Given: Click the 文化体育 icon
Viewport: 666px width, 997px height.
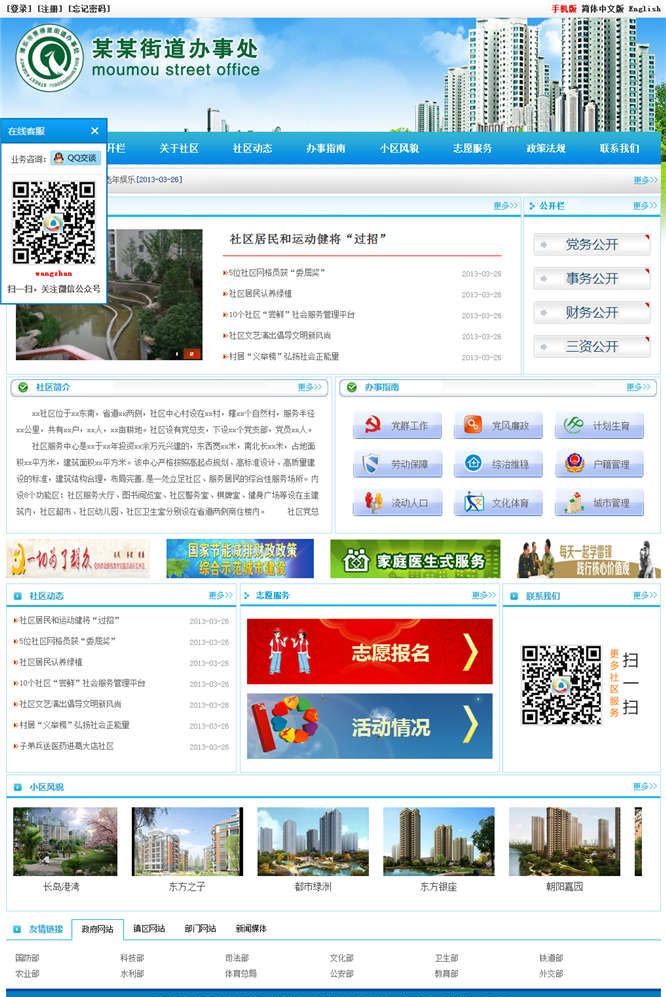Looking at the screenshot, I should (472, 503).
